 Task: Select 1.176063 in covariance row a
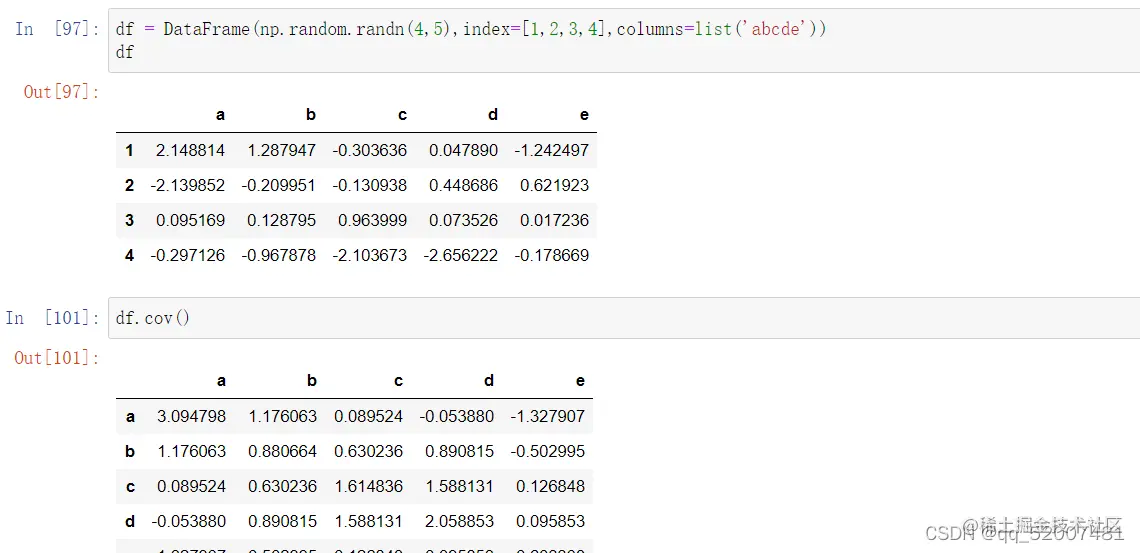[x=282, y=416]
